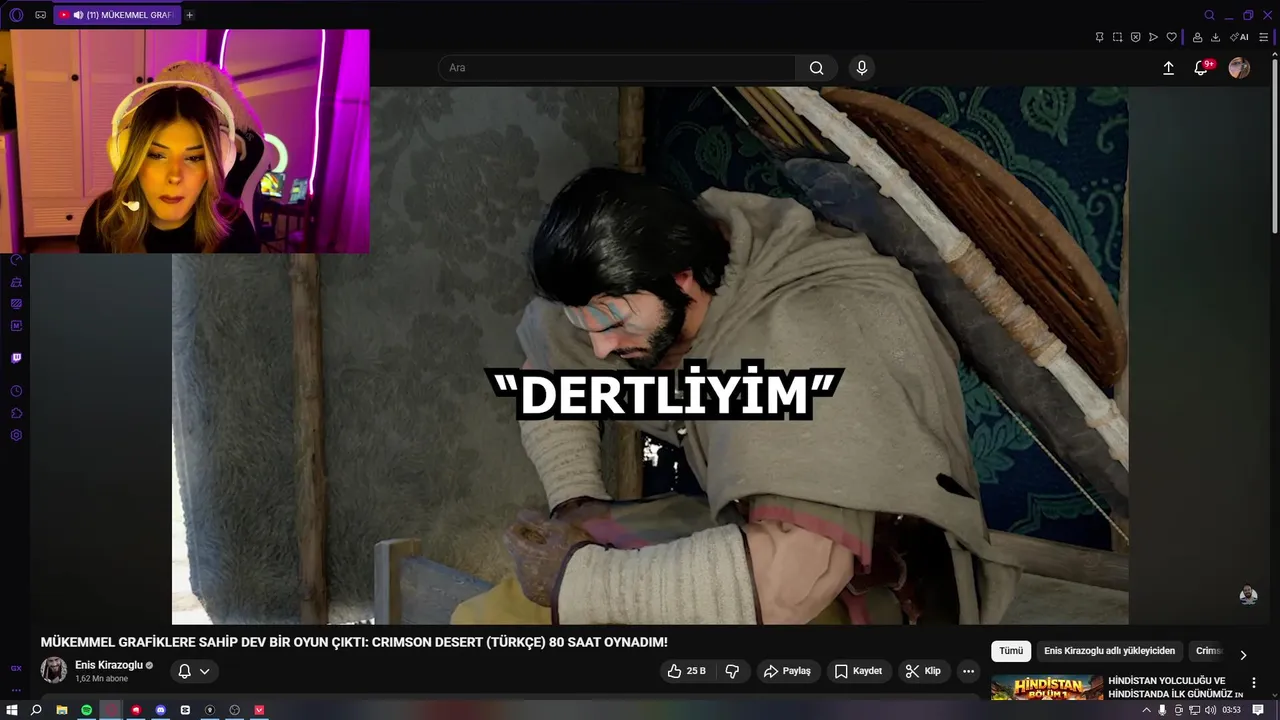Open the ad blocker shield icon
1280x720 pixels.
click(1135, 37)
